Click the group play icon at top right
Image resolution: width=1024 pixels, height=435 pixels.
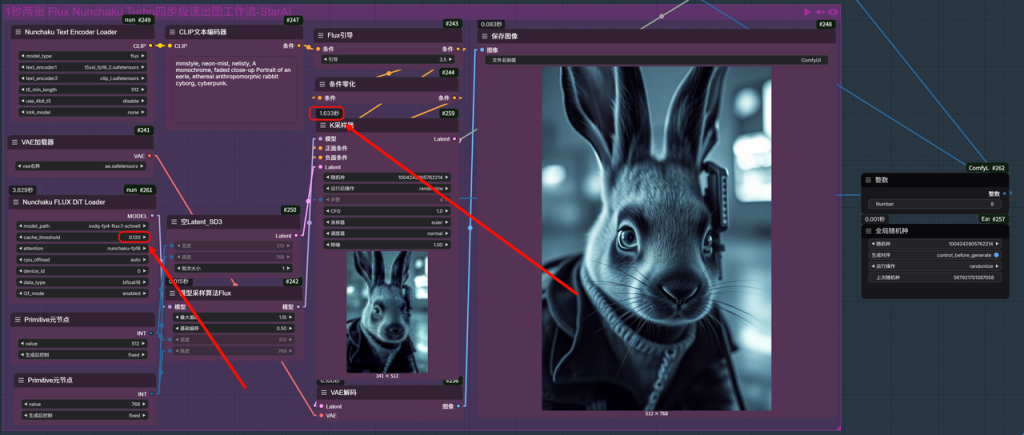tap(808, 11)
